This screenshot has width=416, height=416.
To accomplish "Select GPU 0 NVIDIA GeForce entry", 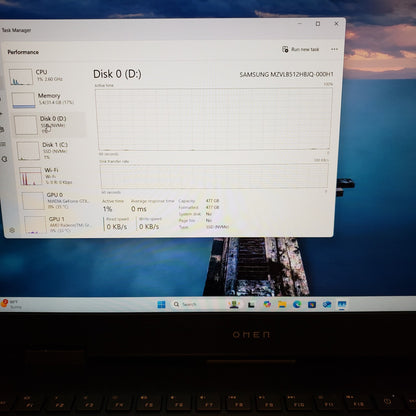I will click(55, 201).
